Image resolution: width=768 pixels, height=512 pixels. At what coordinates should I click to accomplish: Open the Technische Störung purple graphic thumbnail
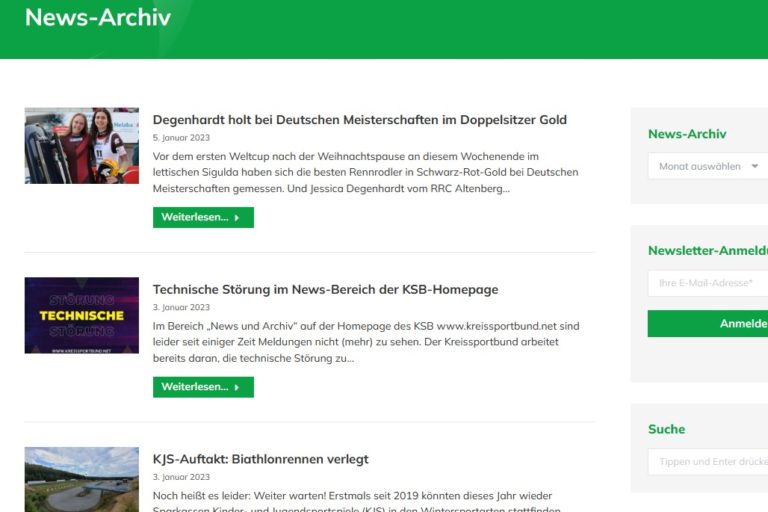82,316
